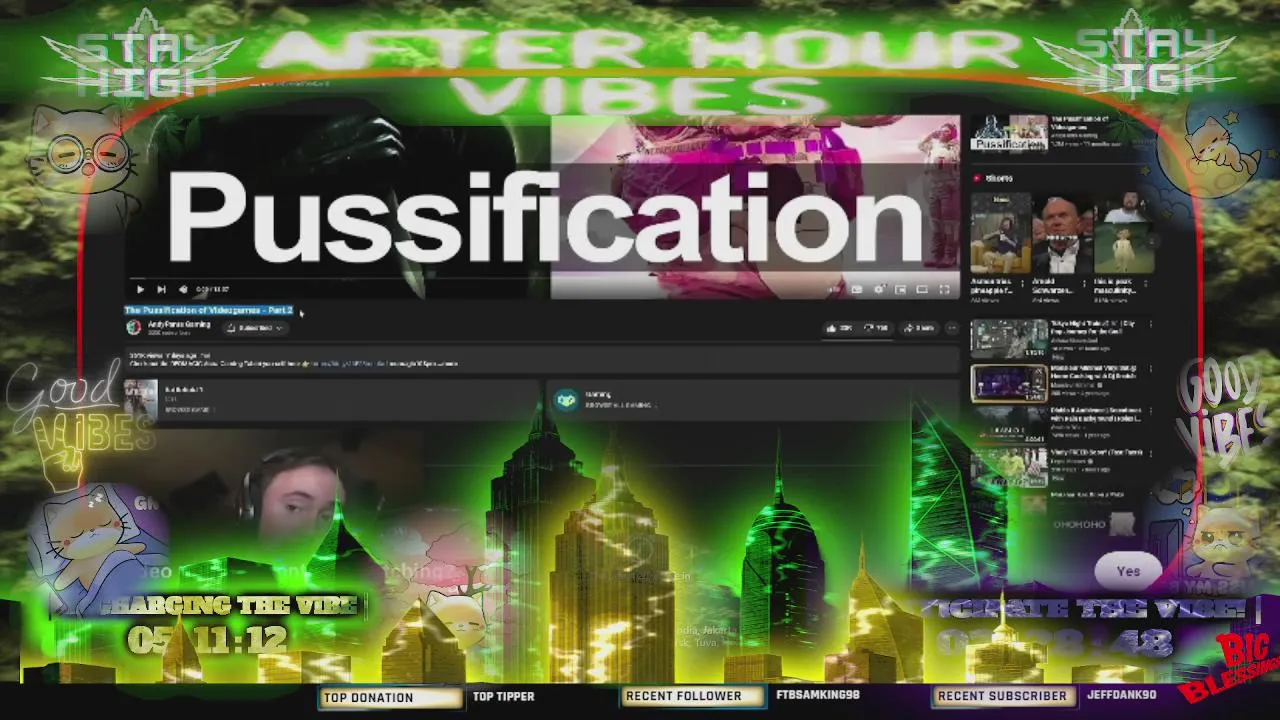This screenshot has height=720, width=1280.
Task: Click the recent subscriber name JEFFDANK90
Action: coord(1121,695)
